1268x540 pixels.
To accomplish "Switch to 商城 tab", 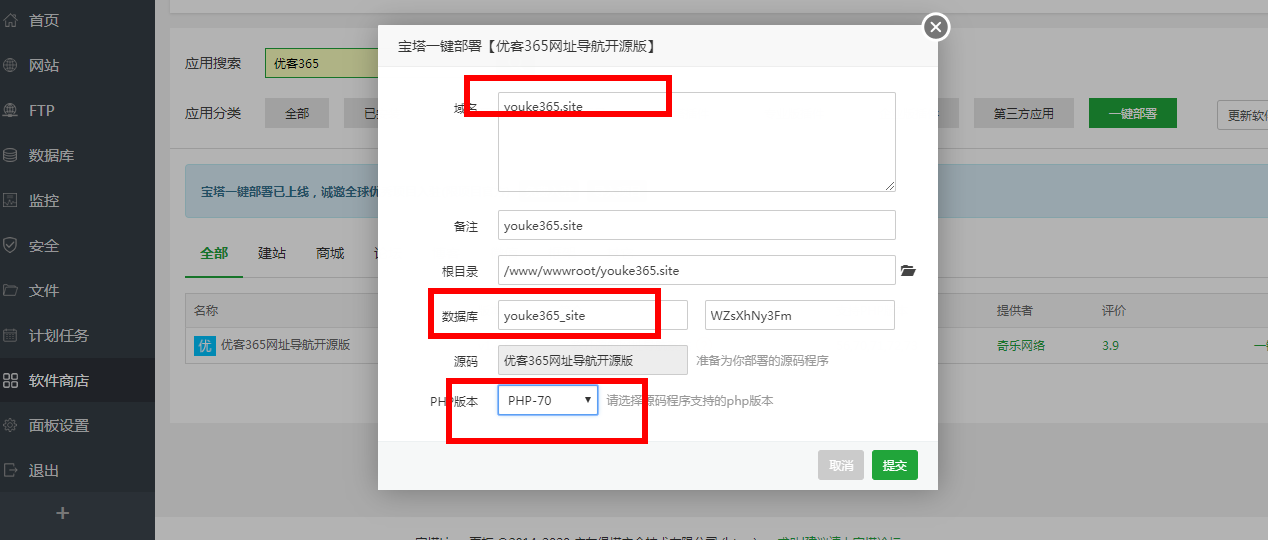I will point(330,253).
